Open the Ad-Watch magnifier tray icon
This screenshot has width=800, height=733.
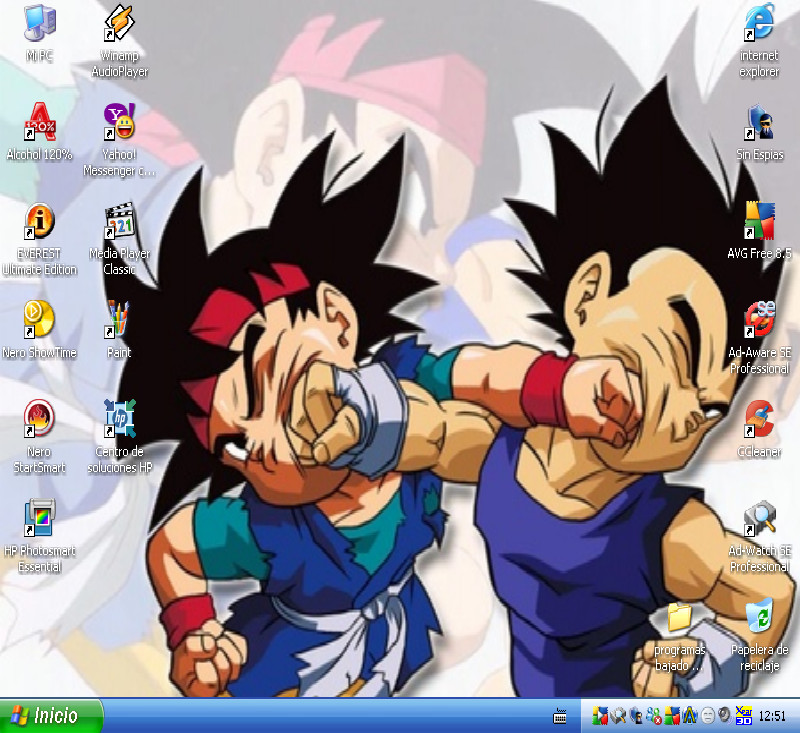pyautogui.click(x=618, y=716)
